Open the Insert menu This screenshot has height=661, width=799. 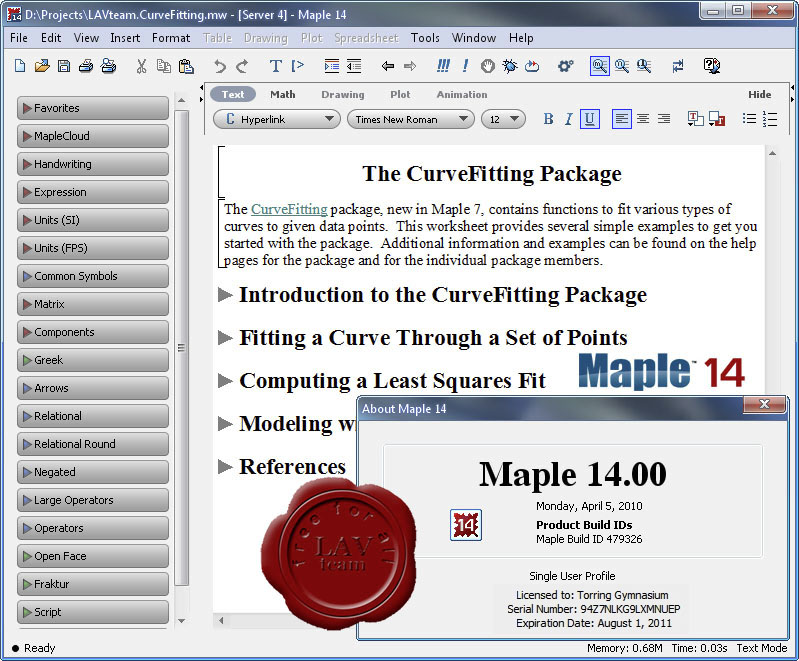(x=125, y=38)
